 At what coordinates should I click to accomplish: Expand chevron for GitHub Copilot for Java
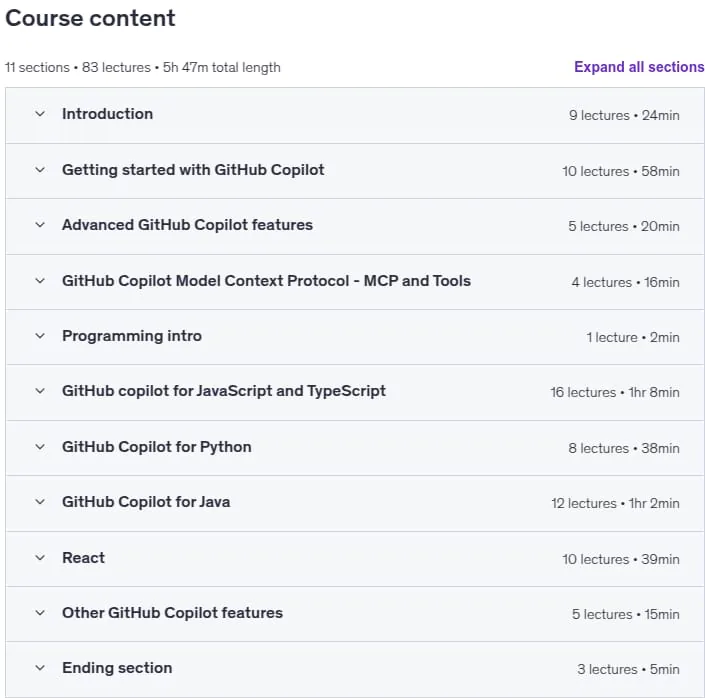(40, 502)
